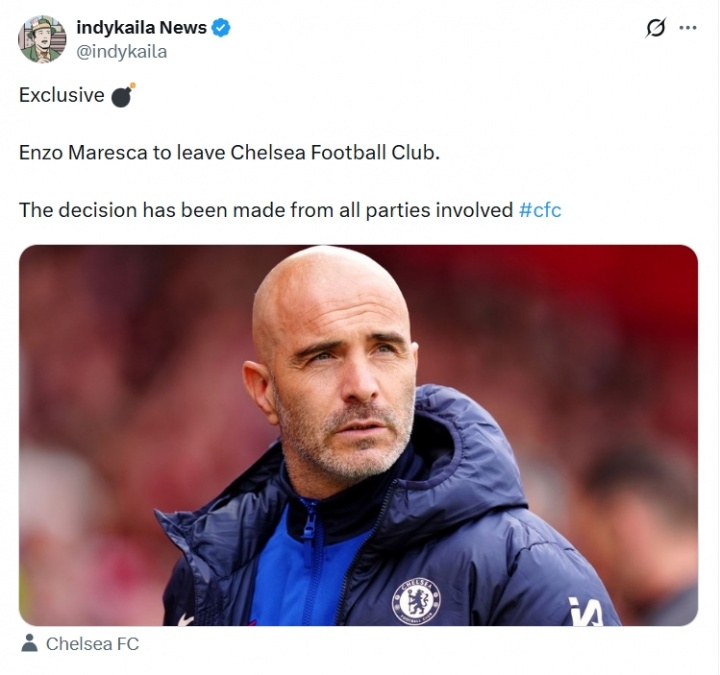This screenshot has width=720, height=675.
Task: Click the jacket hood in the photo
Action: tap(470, 440)
